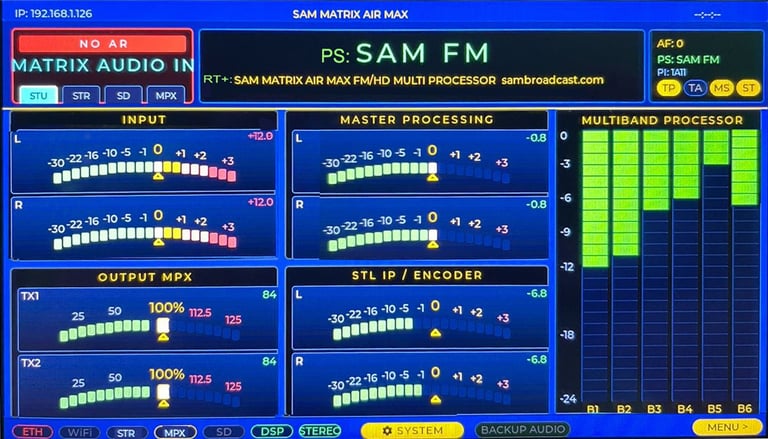Click the ETH status indicator

[x=32, y=432]
